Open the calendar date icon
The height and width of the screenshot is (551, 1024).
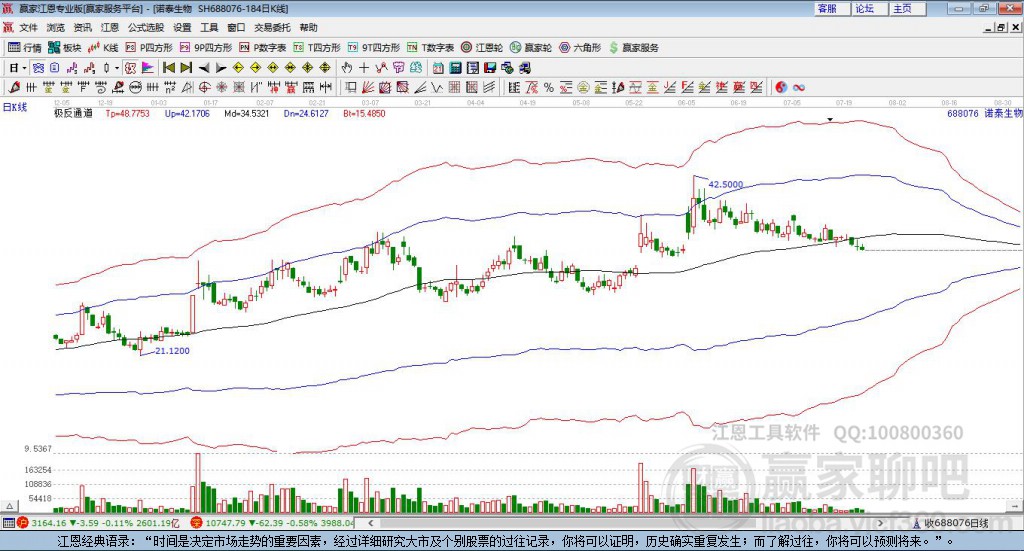tap(438, 68)
